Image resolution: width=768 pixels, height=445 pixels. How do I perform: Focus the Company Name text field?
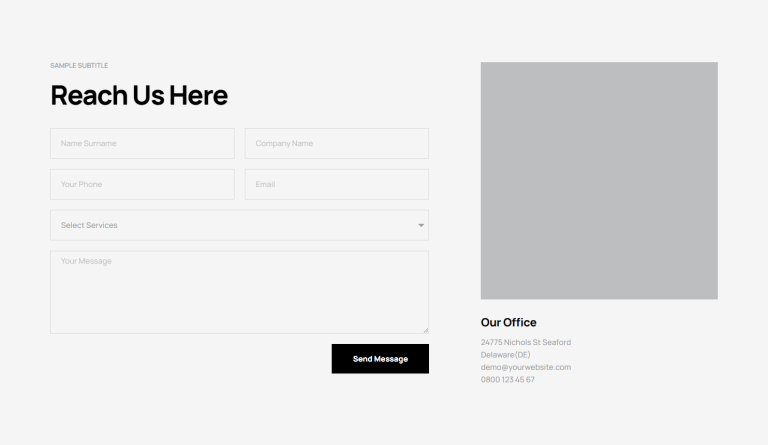coord(336,143)
